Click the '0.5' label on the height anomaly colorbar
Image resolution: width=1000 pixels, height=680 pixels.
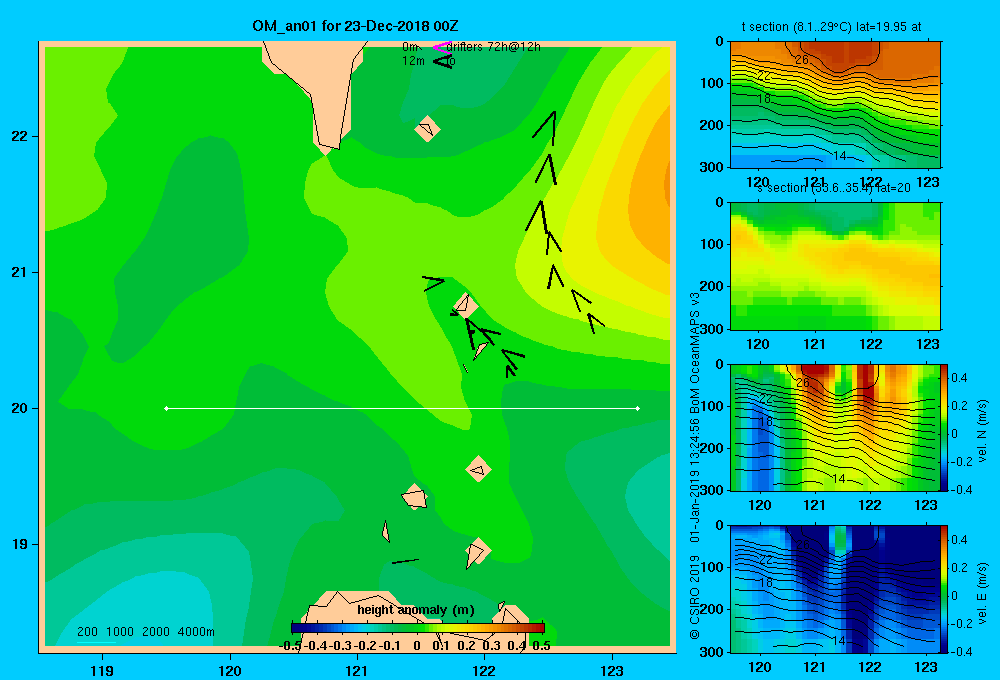[541, 646]
